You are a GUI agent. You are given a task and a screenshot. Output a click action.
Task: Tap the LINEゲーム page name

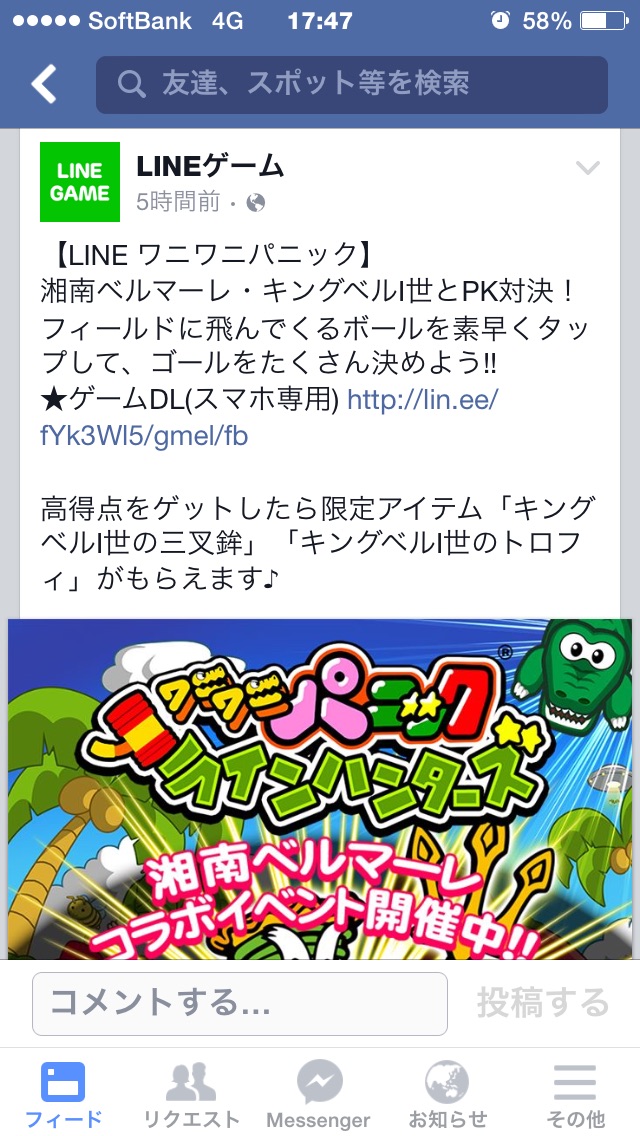(209, 167)
